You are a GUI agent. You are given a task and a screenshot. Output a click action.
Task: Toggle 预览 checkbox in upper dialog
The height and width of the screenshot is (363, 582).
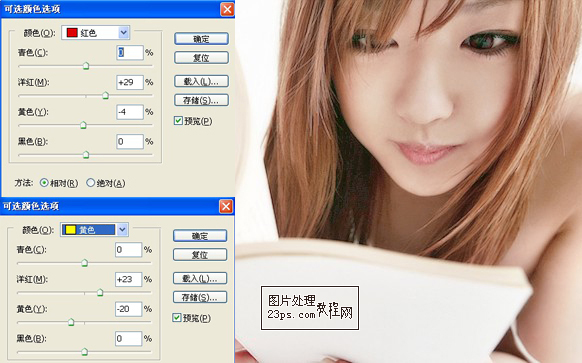(x=178, y=121)
